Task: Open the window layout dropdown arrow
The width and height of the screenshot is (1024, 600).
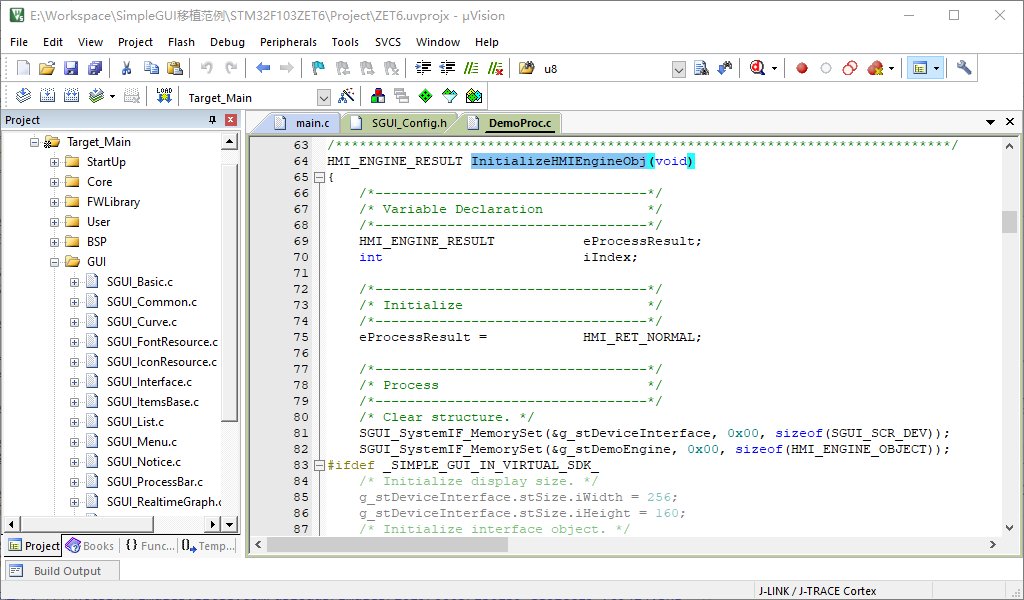Action: (936, 68)
